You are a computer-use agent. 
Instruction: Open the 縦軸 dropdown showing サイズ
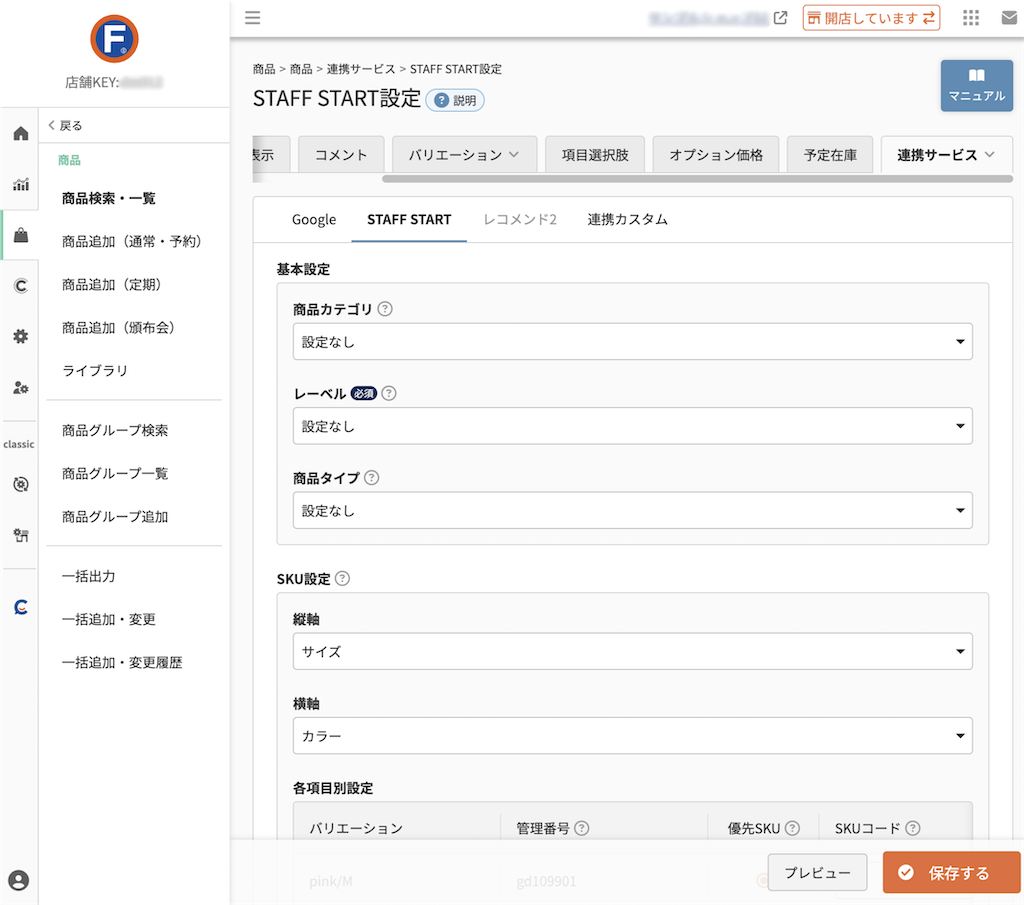tap(632, 651)
